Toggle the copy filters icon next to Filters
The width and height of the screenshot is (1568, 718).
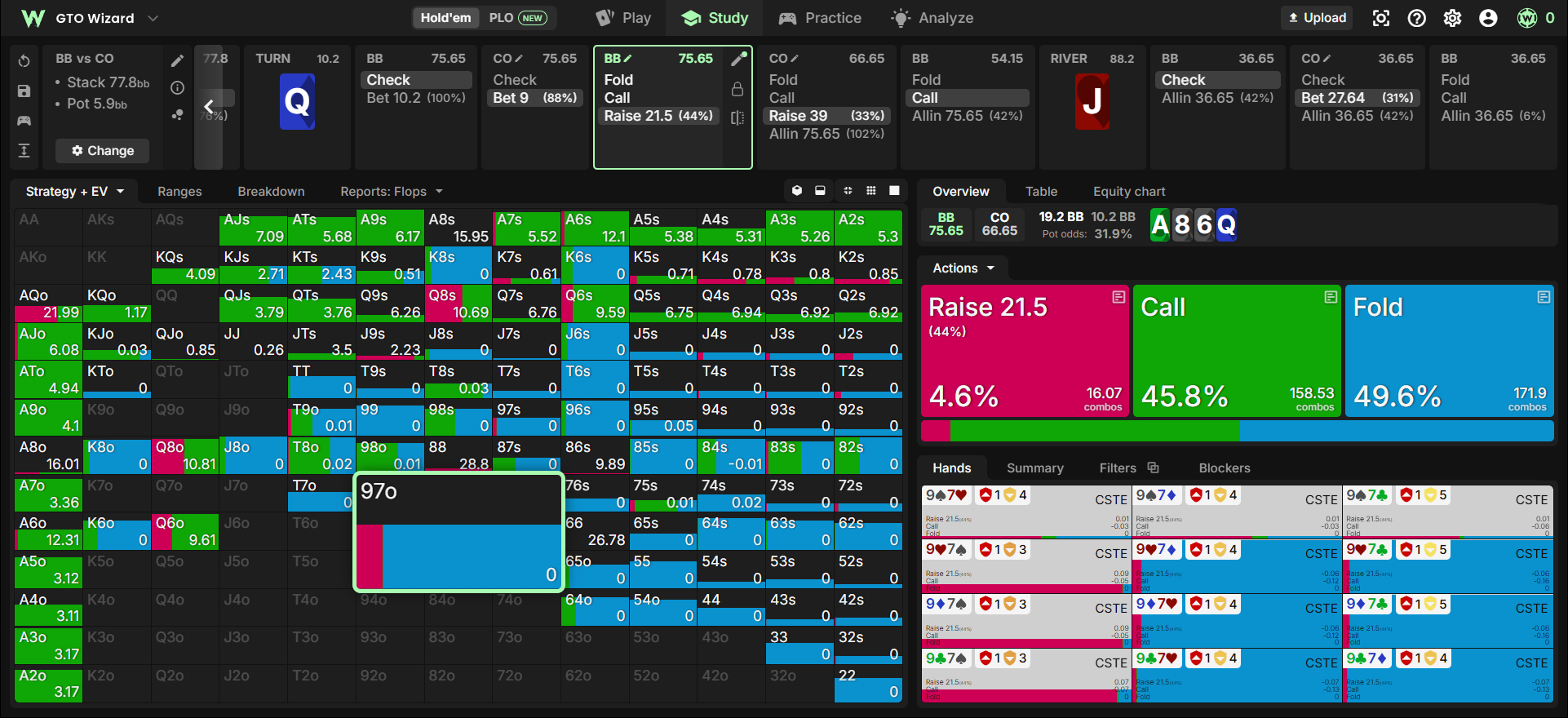pos(1153,468)
